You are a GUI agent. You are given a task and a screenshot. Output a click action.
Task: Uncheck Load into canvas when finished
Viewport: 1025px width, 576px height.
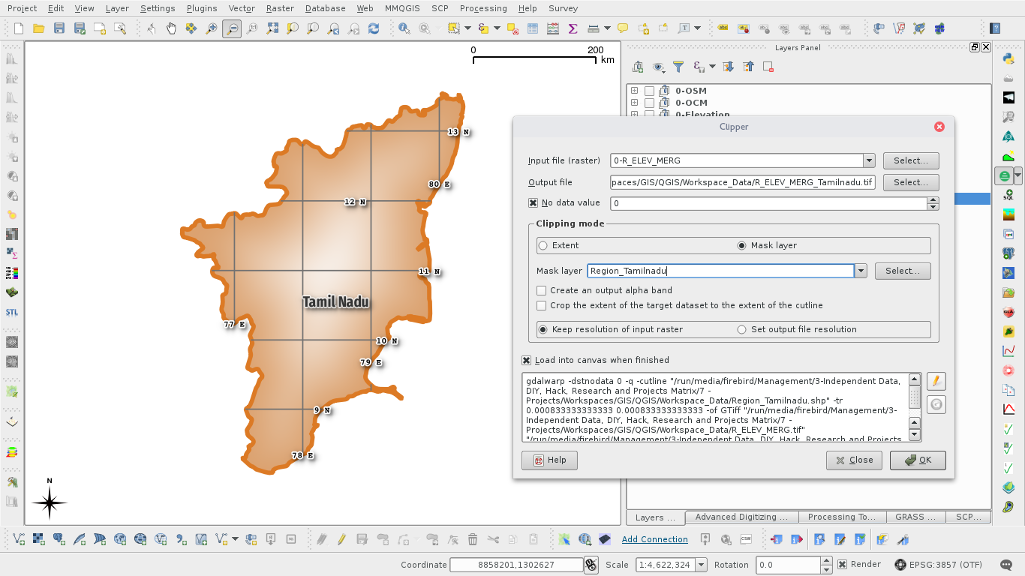point(526,360)
